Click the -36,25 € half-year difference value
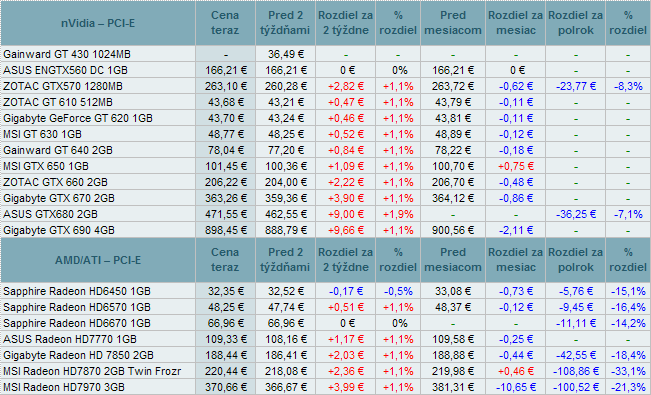 [575, 214]
